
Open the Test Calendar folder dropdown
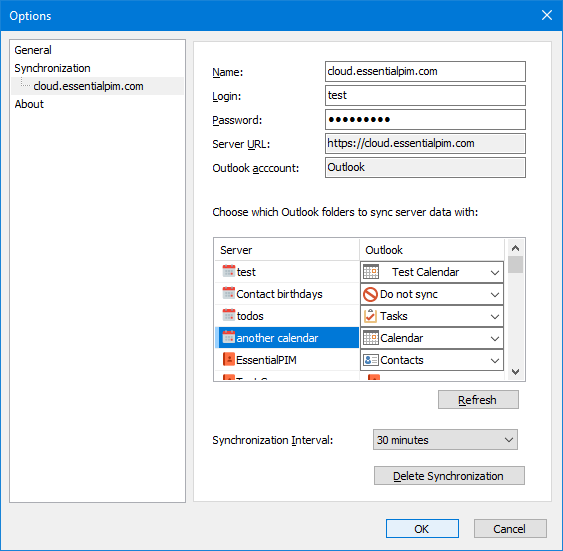point(495,272)
